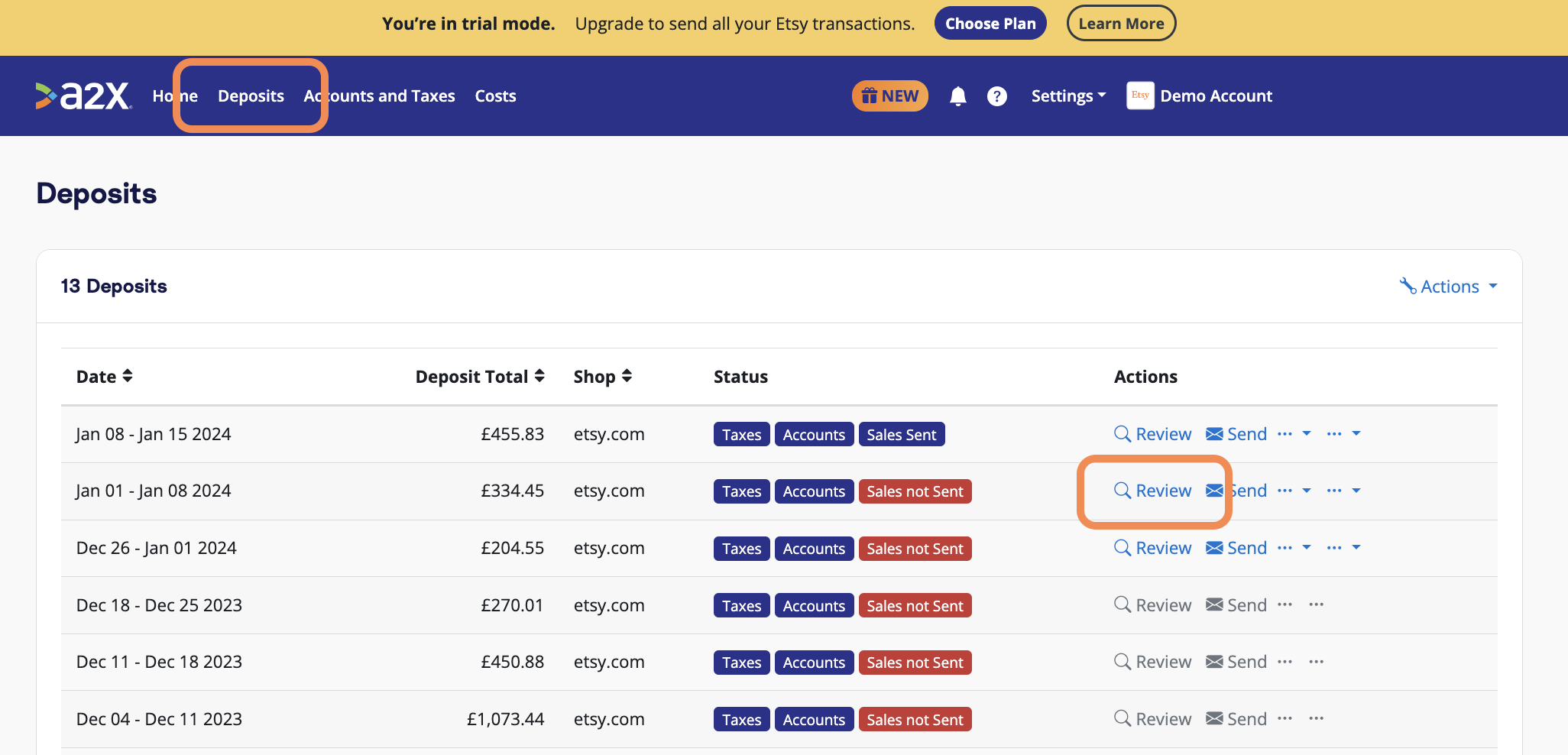Screen dimensions: 1568x755
Task: Click the Choose Plan button
Action: [990, 24]
